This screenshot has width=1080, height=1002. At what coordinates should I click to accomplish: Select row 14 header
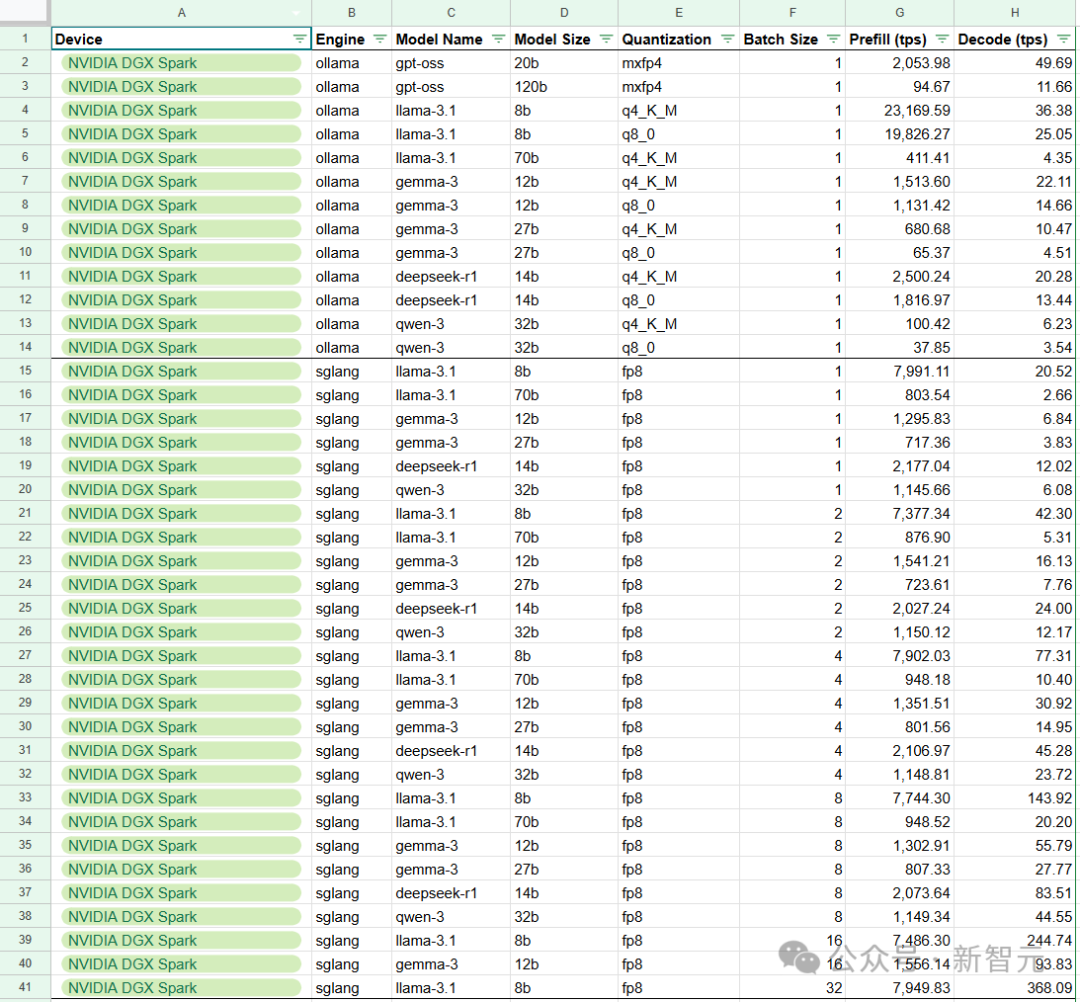click(25, 346)
